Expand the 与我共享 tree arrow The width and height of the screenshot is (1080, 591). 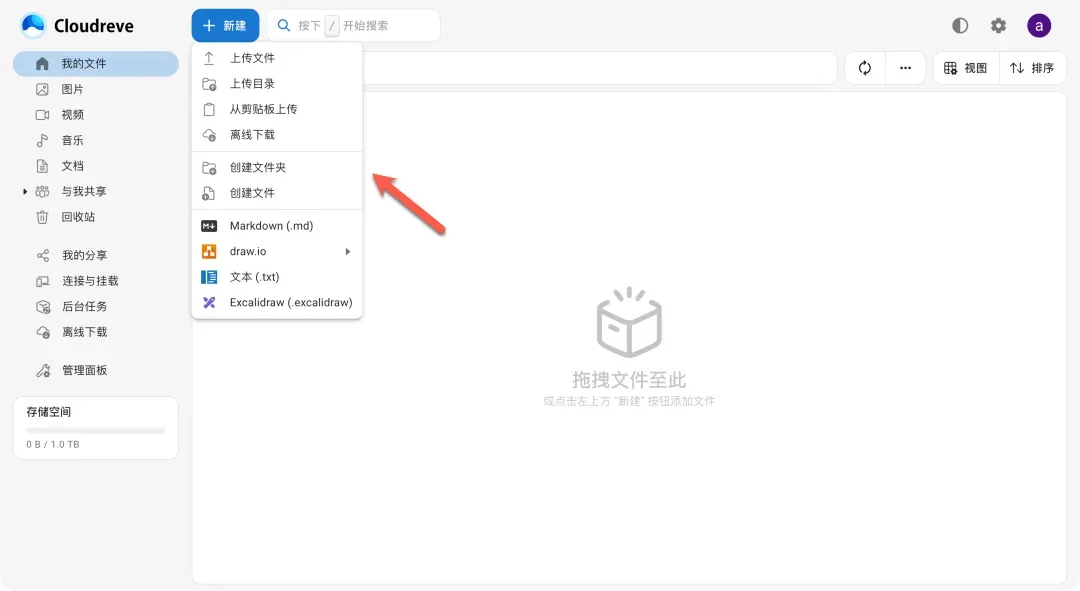pyautogui.click(x=25, y=191)
